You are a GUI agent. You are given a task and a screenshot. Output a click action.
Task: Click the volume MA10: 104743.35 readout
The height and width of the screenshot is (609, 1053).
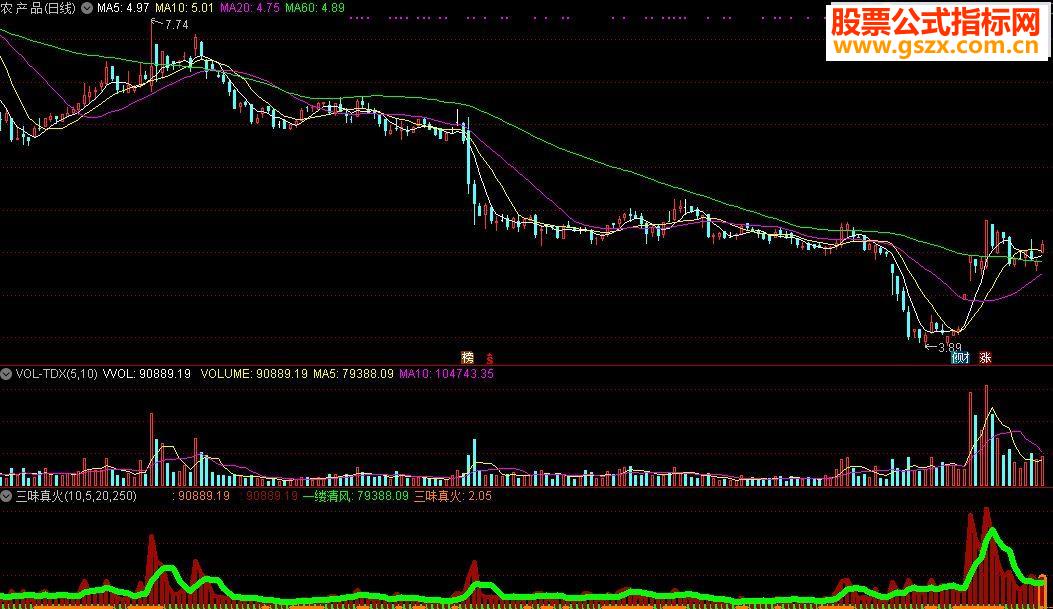pyautogui.click(x=447, y=374)
